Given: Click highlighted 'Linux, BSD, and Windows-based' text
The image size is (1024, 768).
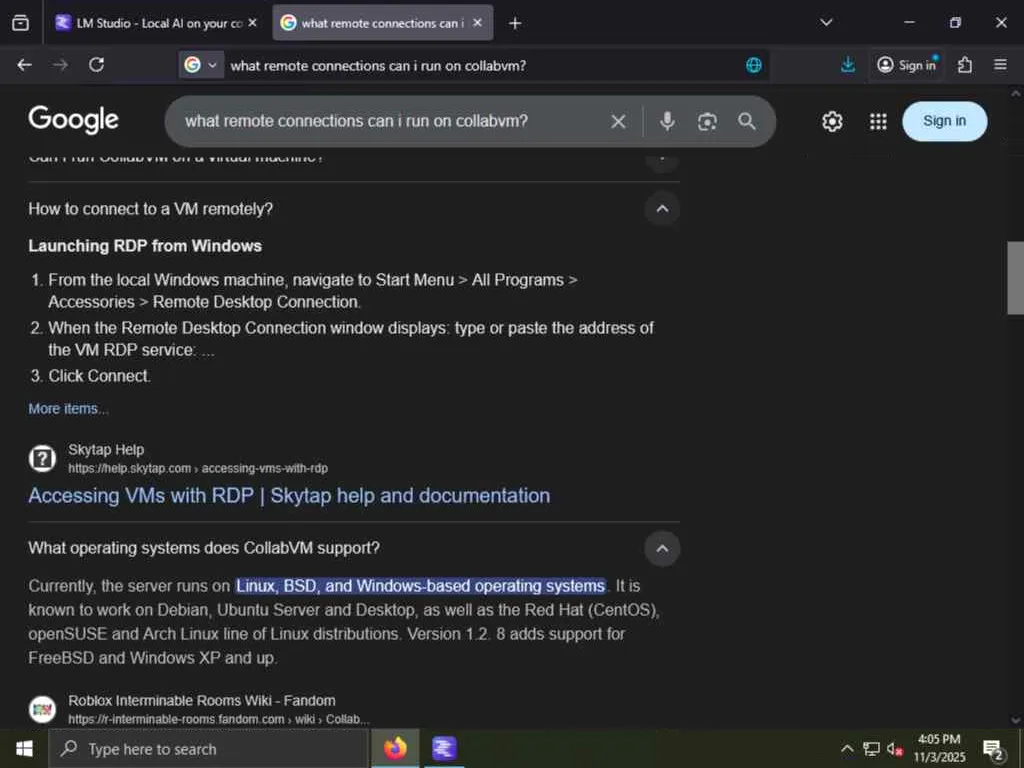Looking at the screenshot, I should point(421,586).
